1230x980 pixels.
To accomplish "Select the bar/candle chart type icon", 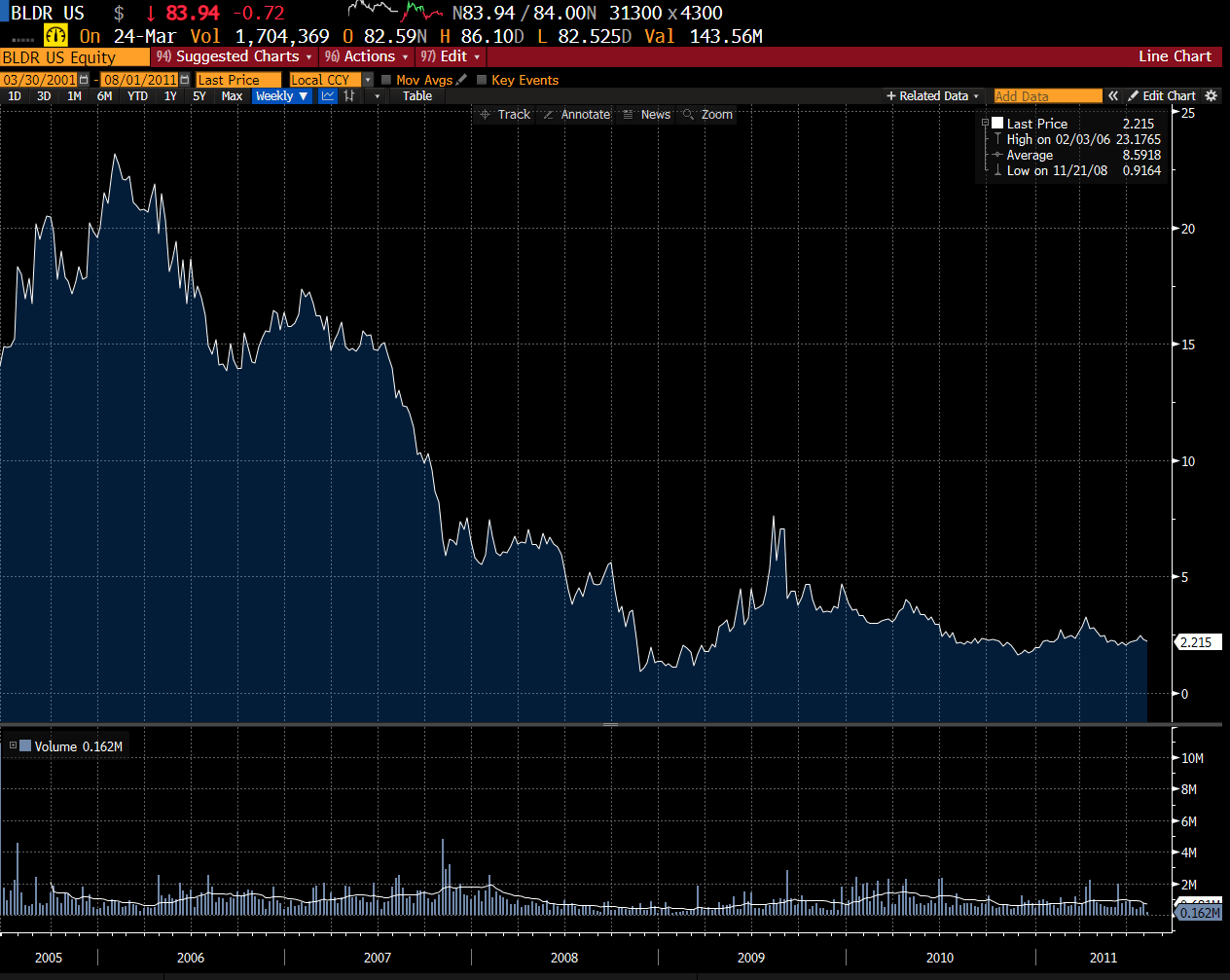I will coord(349,95).
